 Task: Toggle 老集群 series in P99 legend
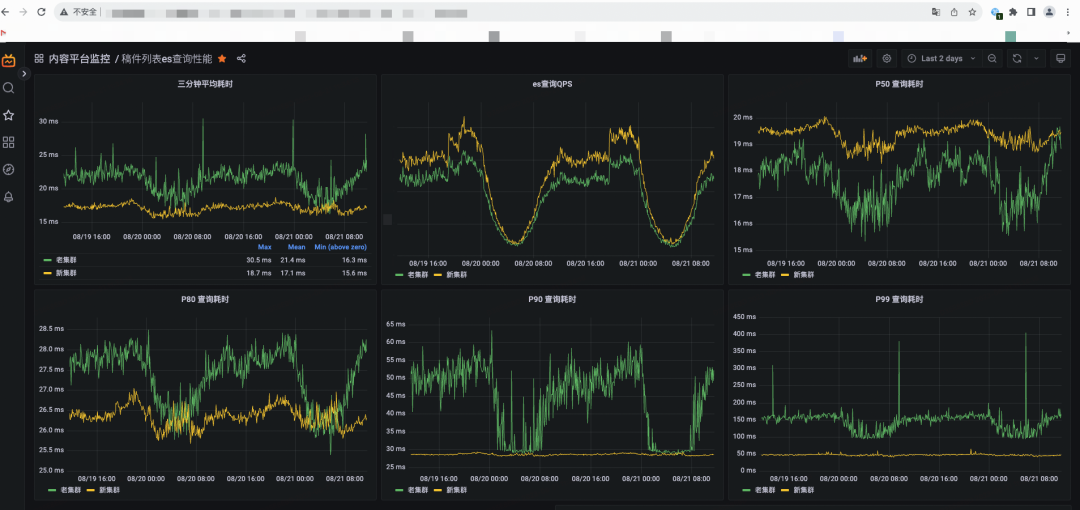(x=765, y=490)
